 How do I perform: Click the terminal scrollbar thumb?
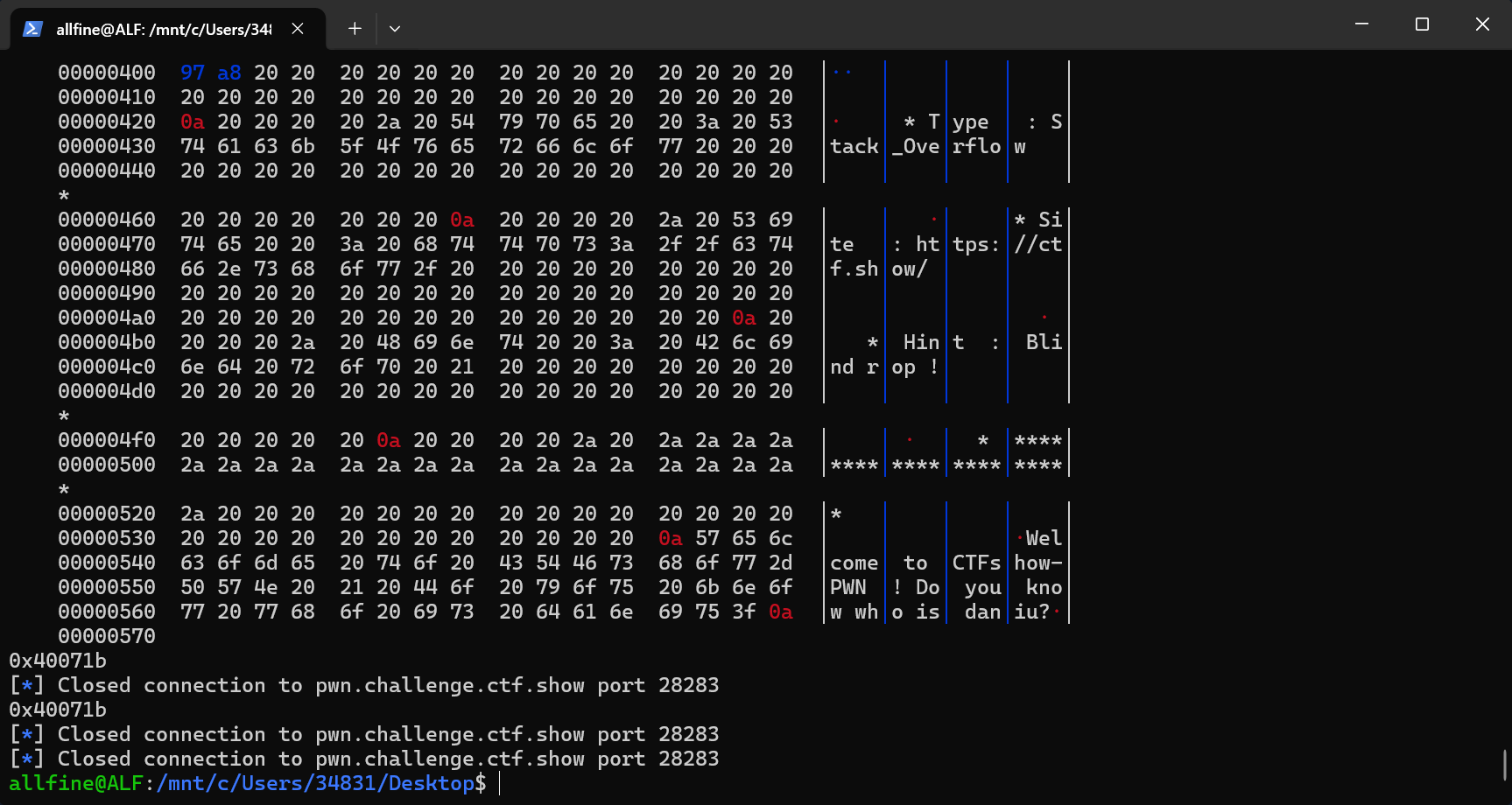click(1505, 765)
